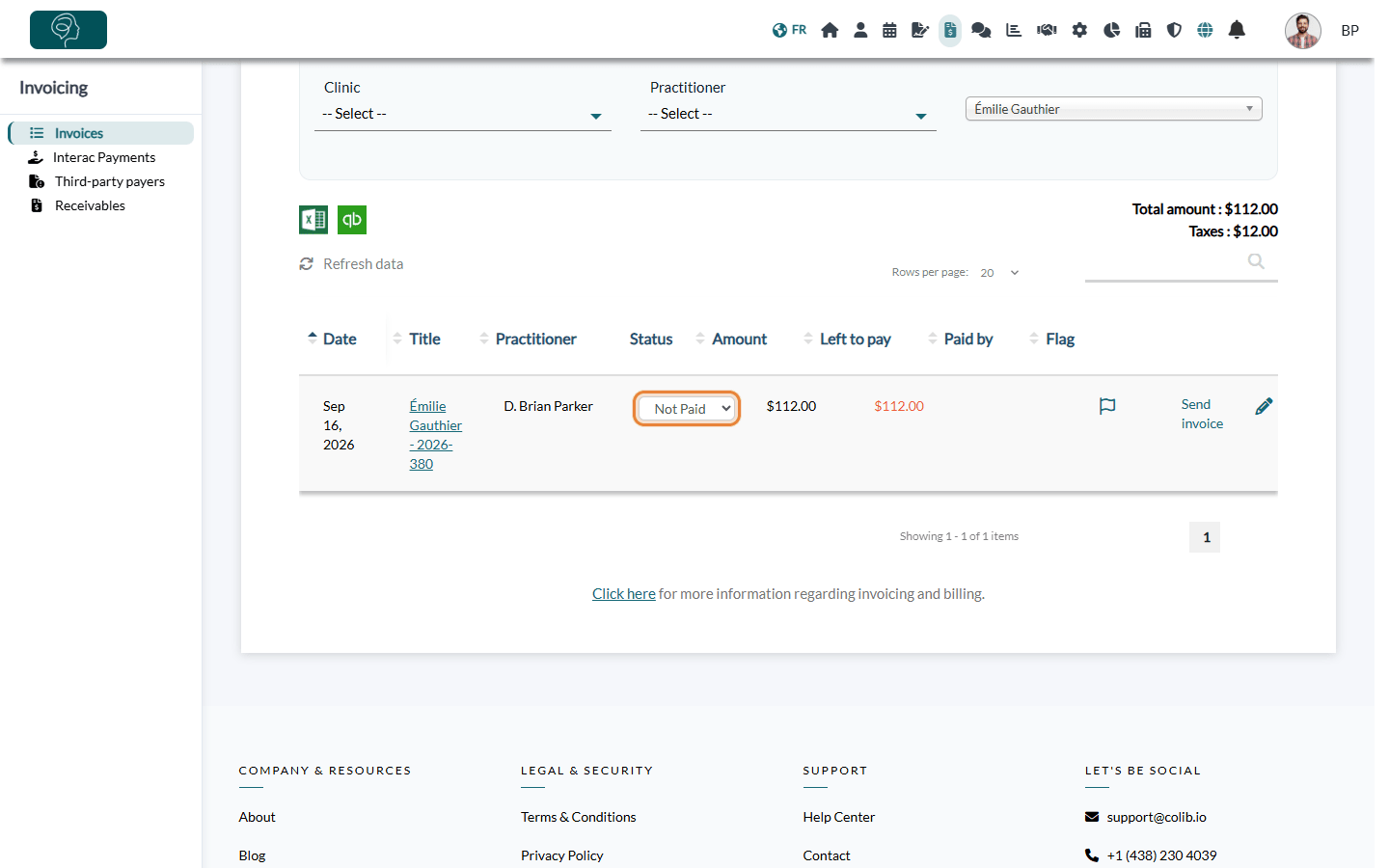Flag the Émilie Gauthier invoice

tap(1107, 406)
